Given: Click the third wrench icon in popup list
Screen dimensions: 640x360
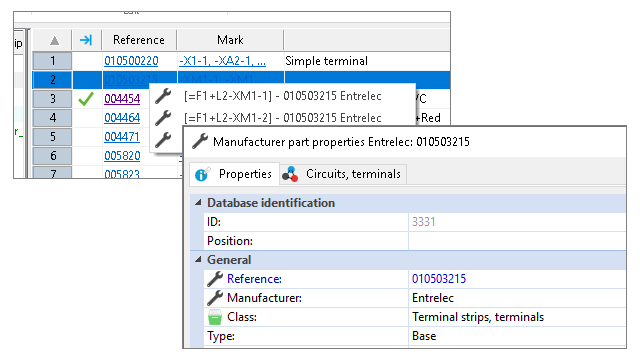Looking at the screenshot, I should point(163,140).
